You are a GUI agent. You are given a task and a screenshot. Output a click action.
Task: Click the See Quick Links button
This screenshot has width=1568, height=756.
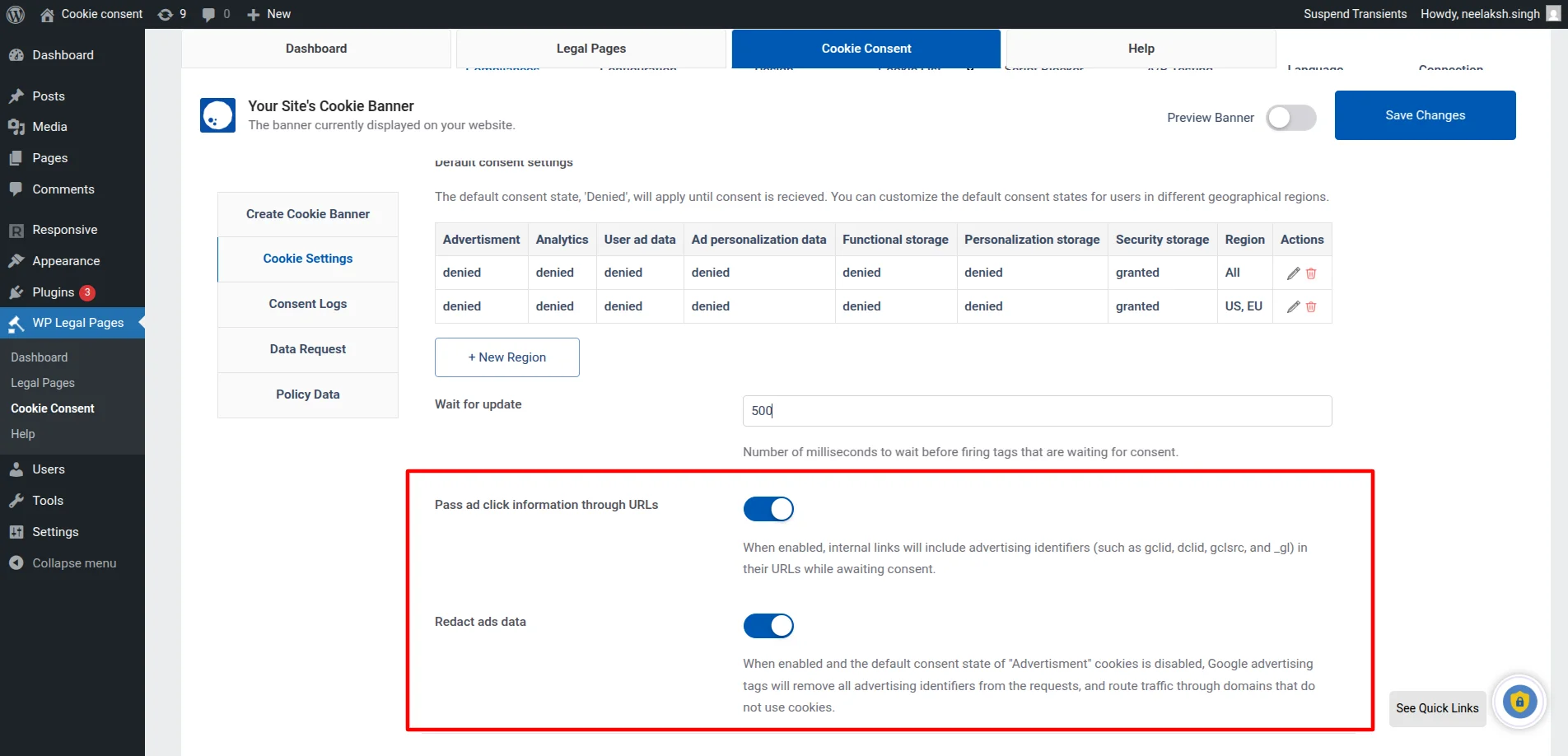tap(1437, 708)
